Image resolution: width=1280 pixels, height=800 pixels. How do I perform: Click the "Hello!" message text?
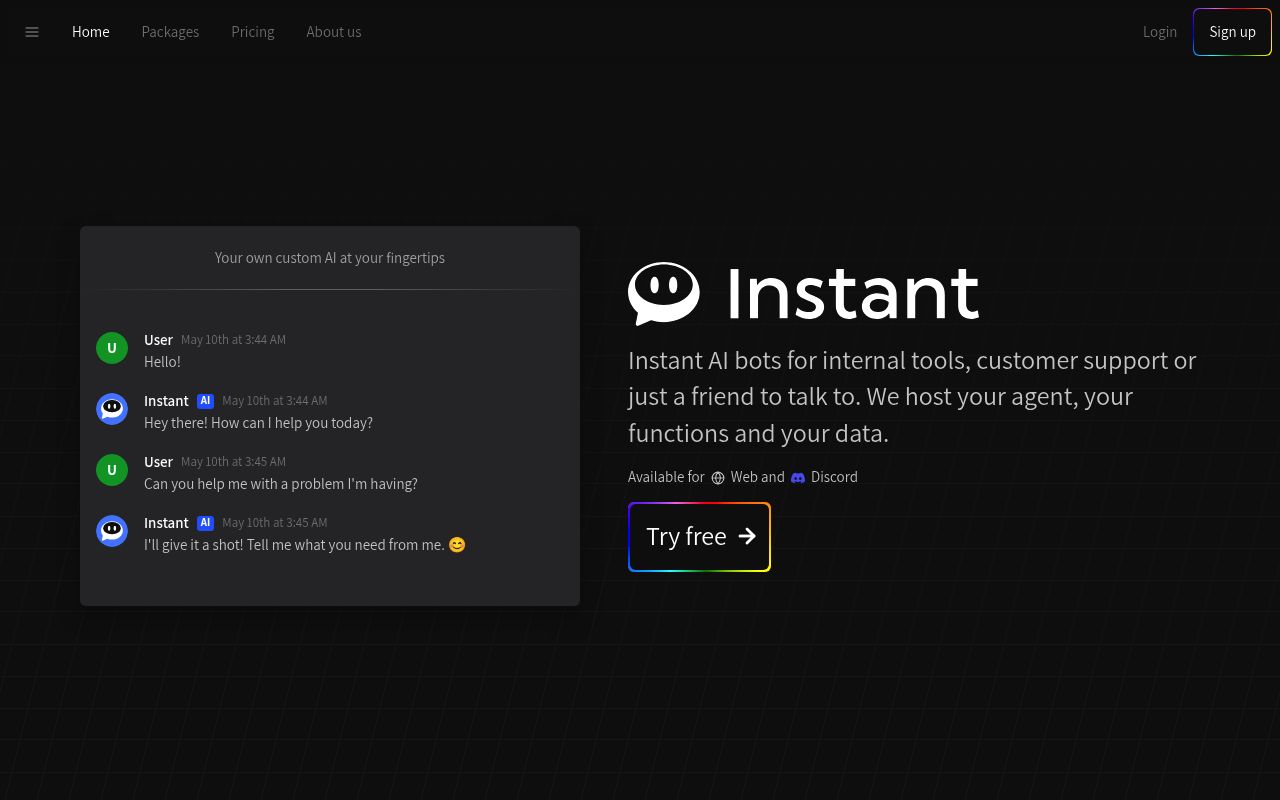(162, 362)
